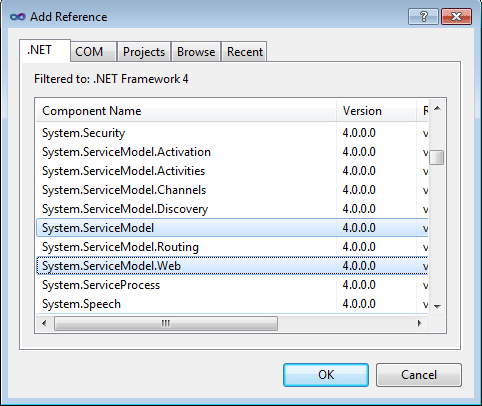Switch to the COM tab
This screenshot has width=482, height=406.
[93, 52]
